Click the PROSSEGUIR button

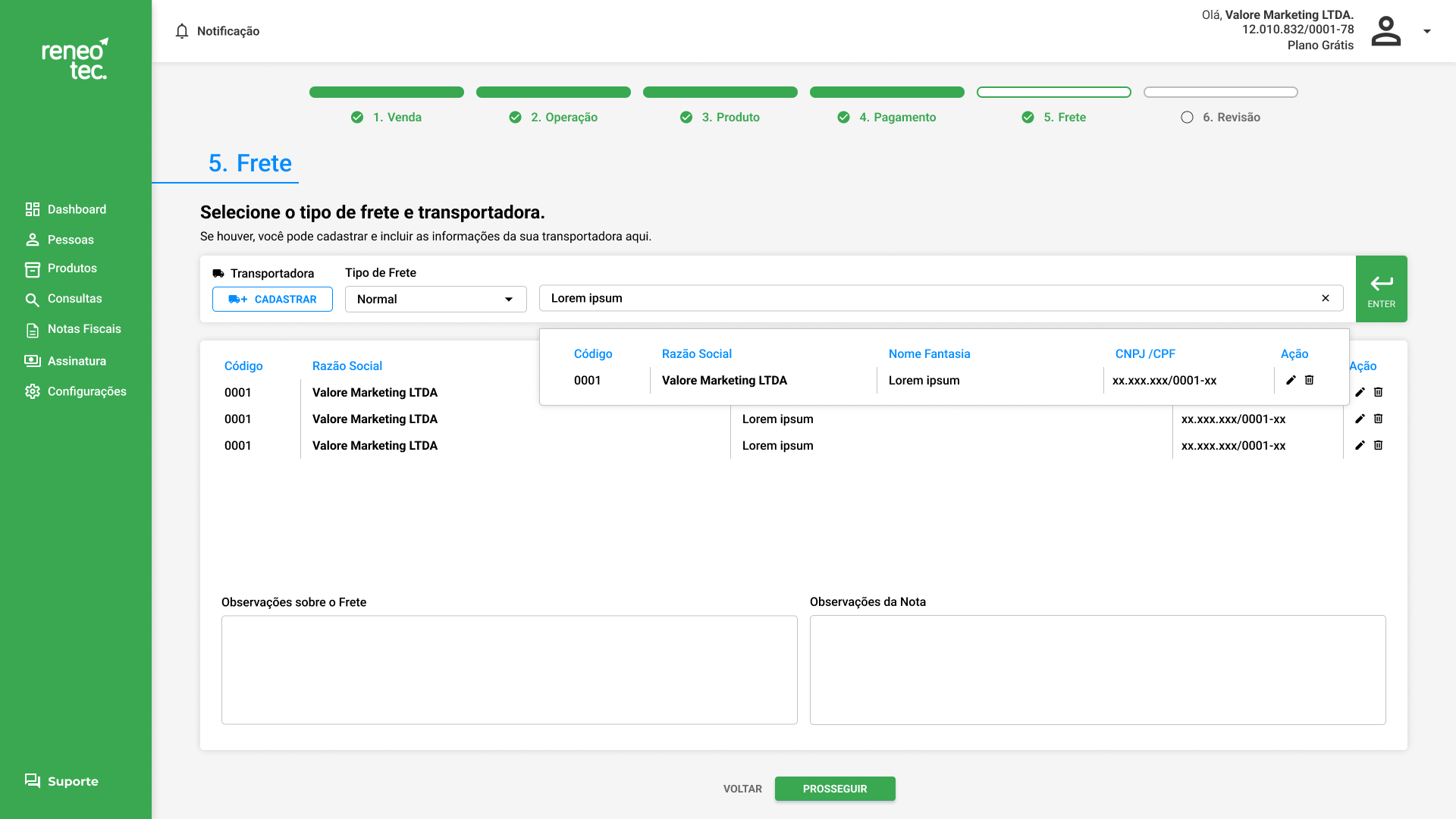(x=834, y=789)
